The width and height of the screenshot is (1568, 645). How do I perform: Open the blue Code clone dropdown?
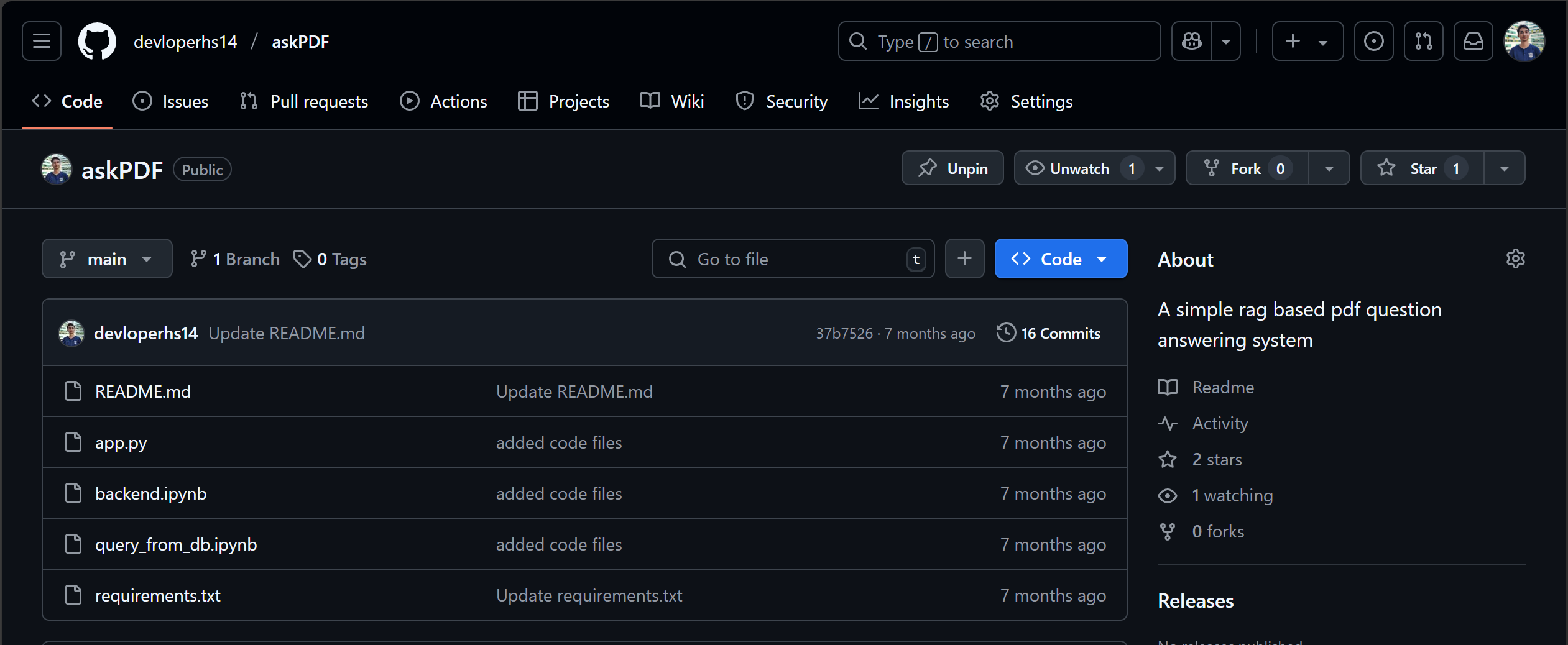click(x=1061, y=258)
